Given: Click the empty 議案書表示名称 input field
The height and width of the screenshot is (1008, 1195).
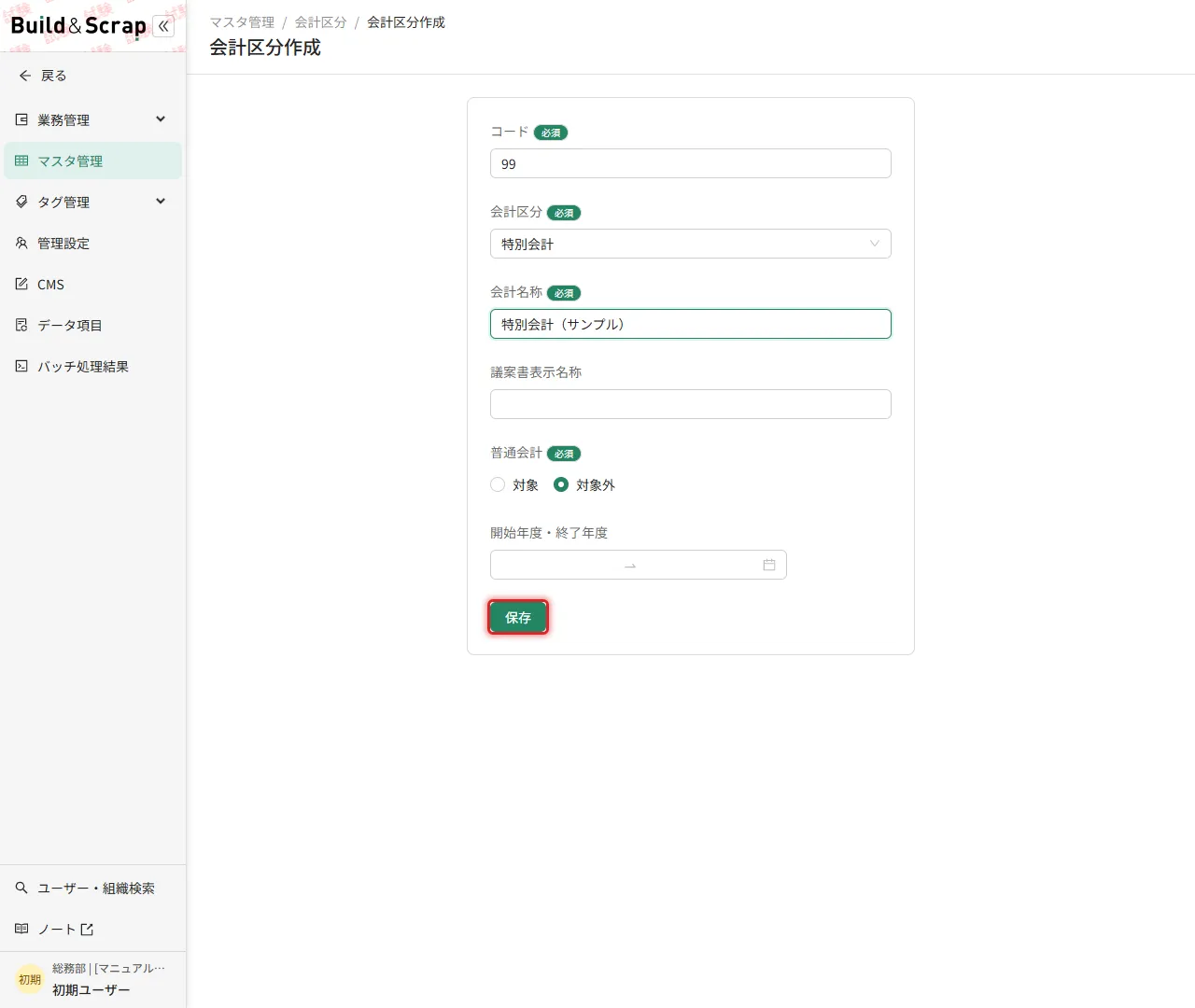Looking at the screenshot, I should [691, 404].
